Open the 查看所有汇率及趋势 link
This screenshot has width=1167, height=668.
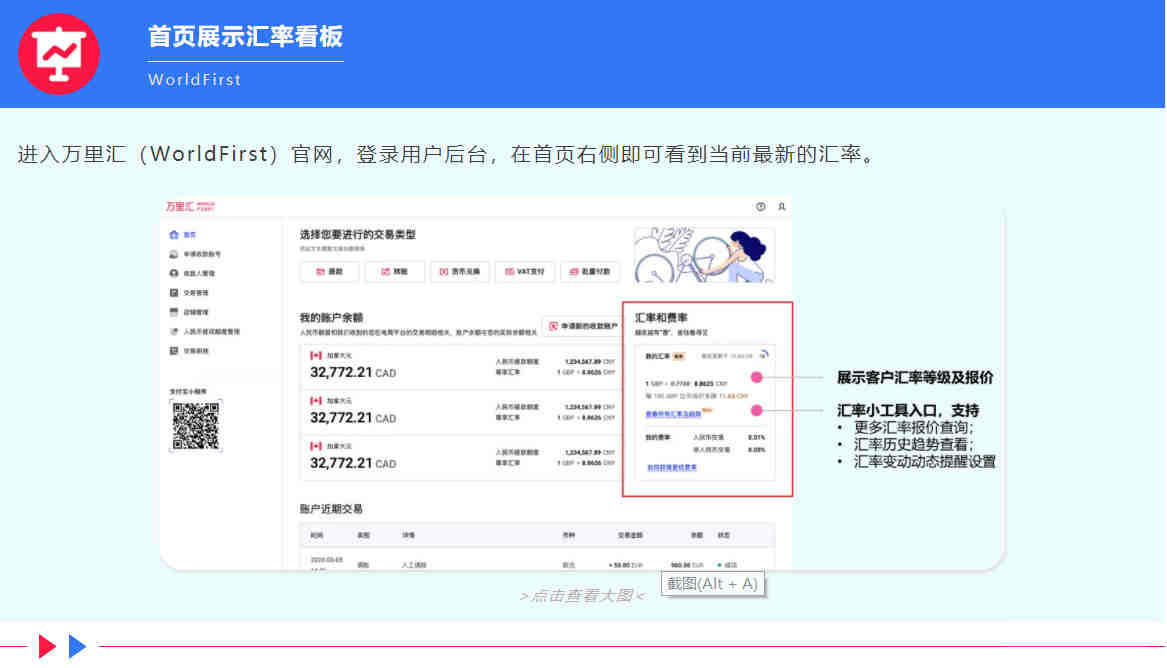coord(674,414)
